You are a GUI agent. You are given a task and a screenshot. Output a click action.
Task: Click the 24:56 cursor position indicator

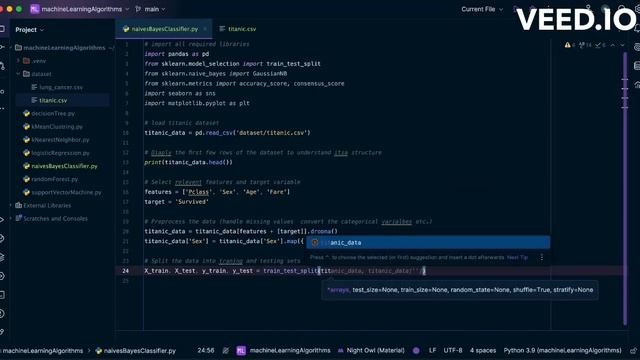pos(206,351)
